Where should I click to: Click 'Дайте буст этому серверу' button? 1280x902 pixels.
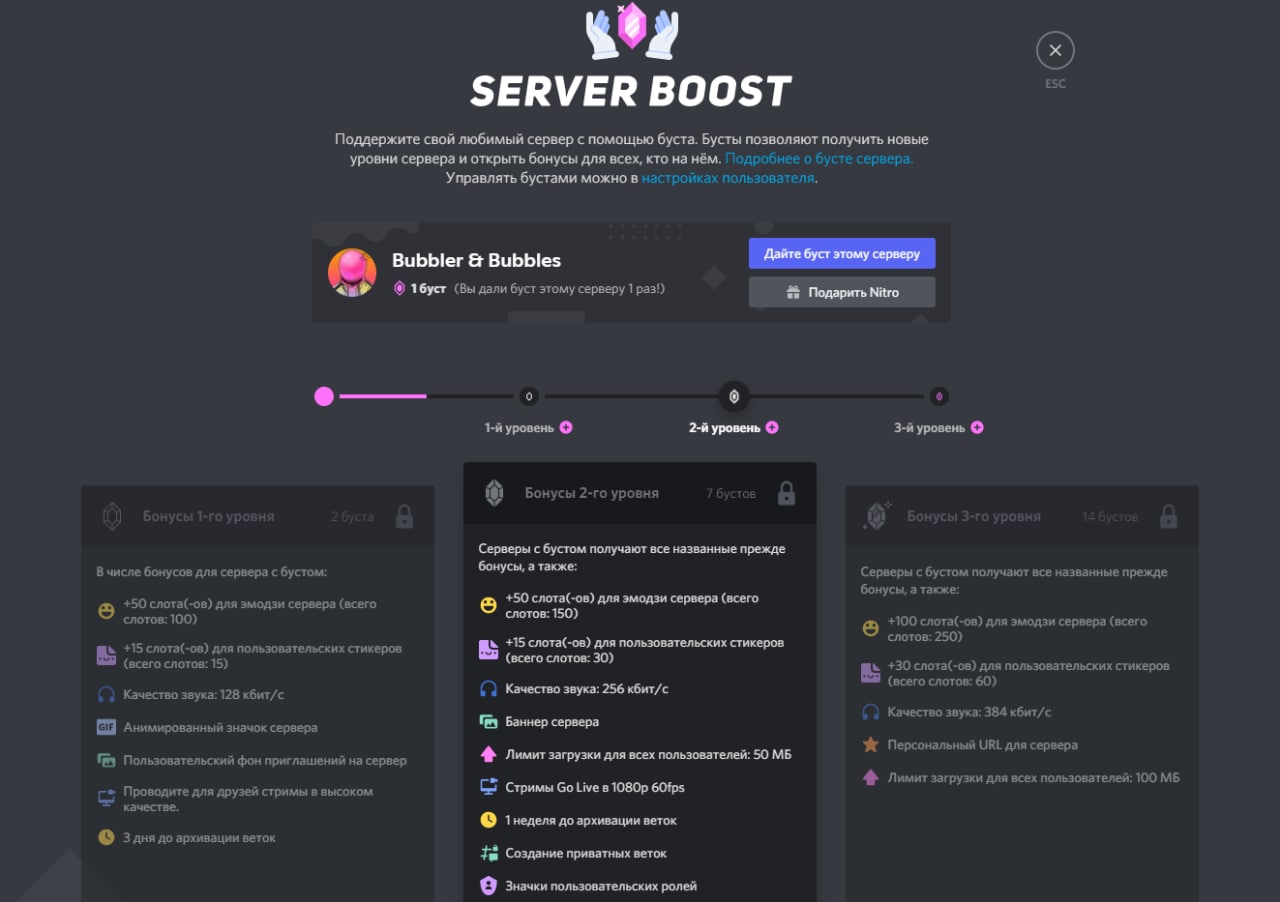(842, 254)
